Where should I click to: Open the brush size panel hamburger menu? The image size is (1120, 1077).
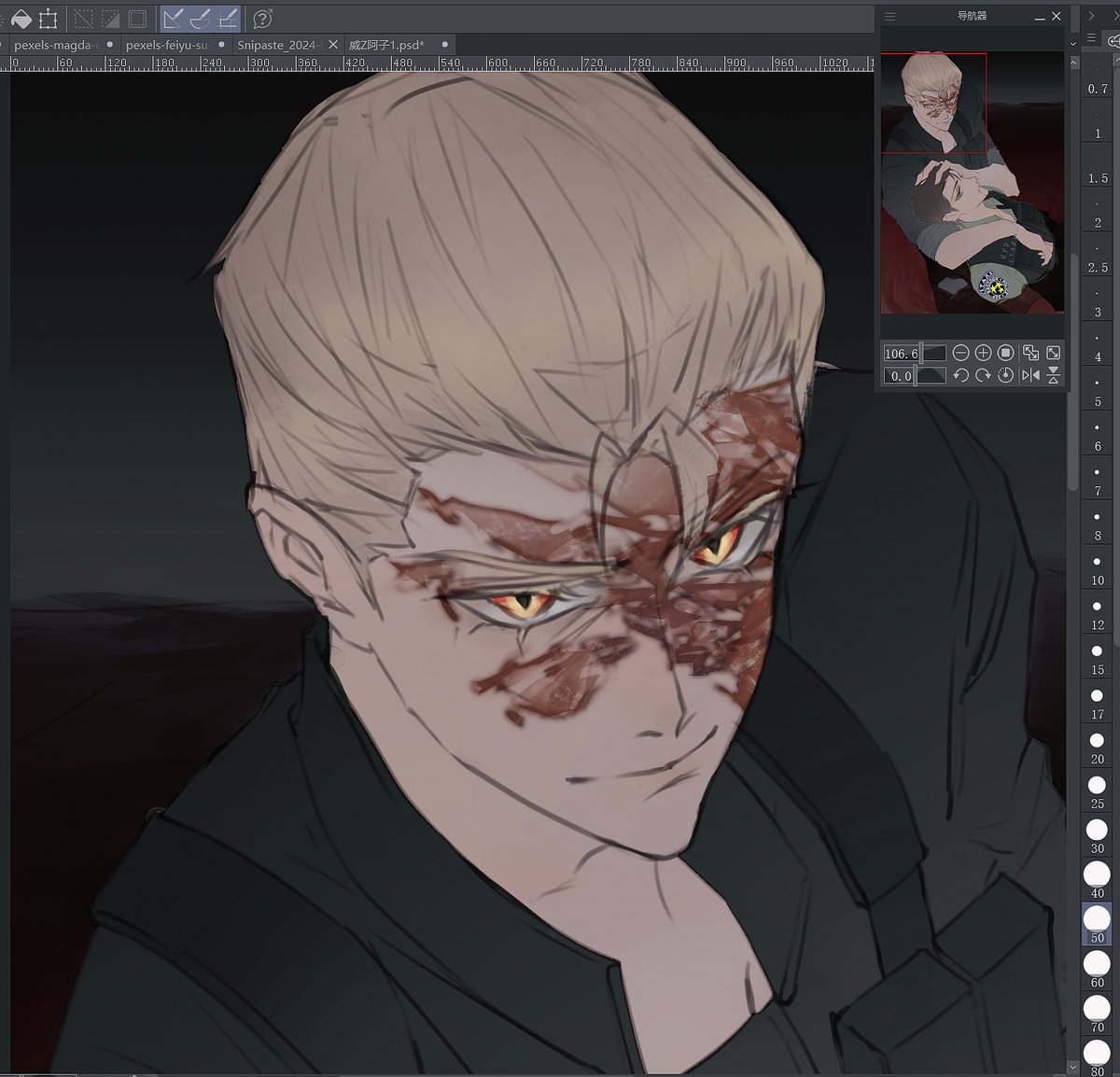pyautogui.click(x=1091, y=38)
